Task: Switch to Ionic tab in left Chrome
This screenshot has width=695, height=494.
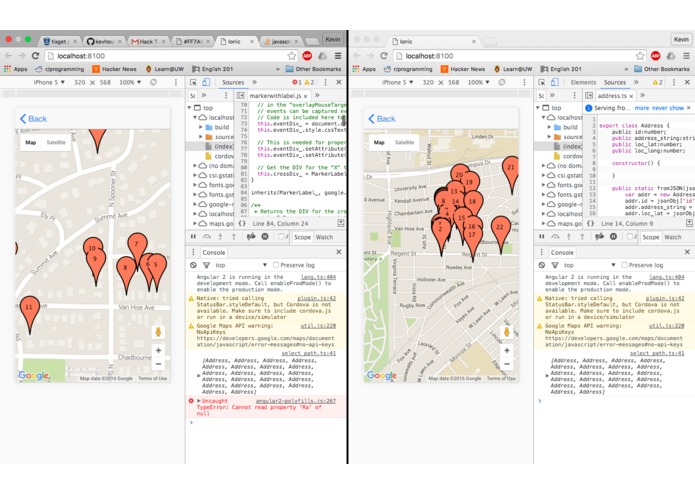Action: point(236,41)
